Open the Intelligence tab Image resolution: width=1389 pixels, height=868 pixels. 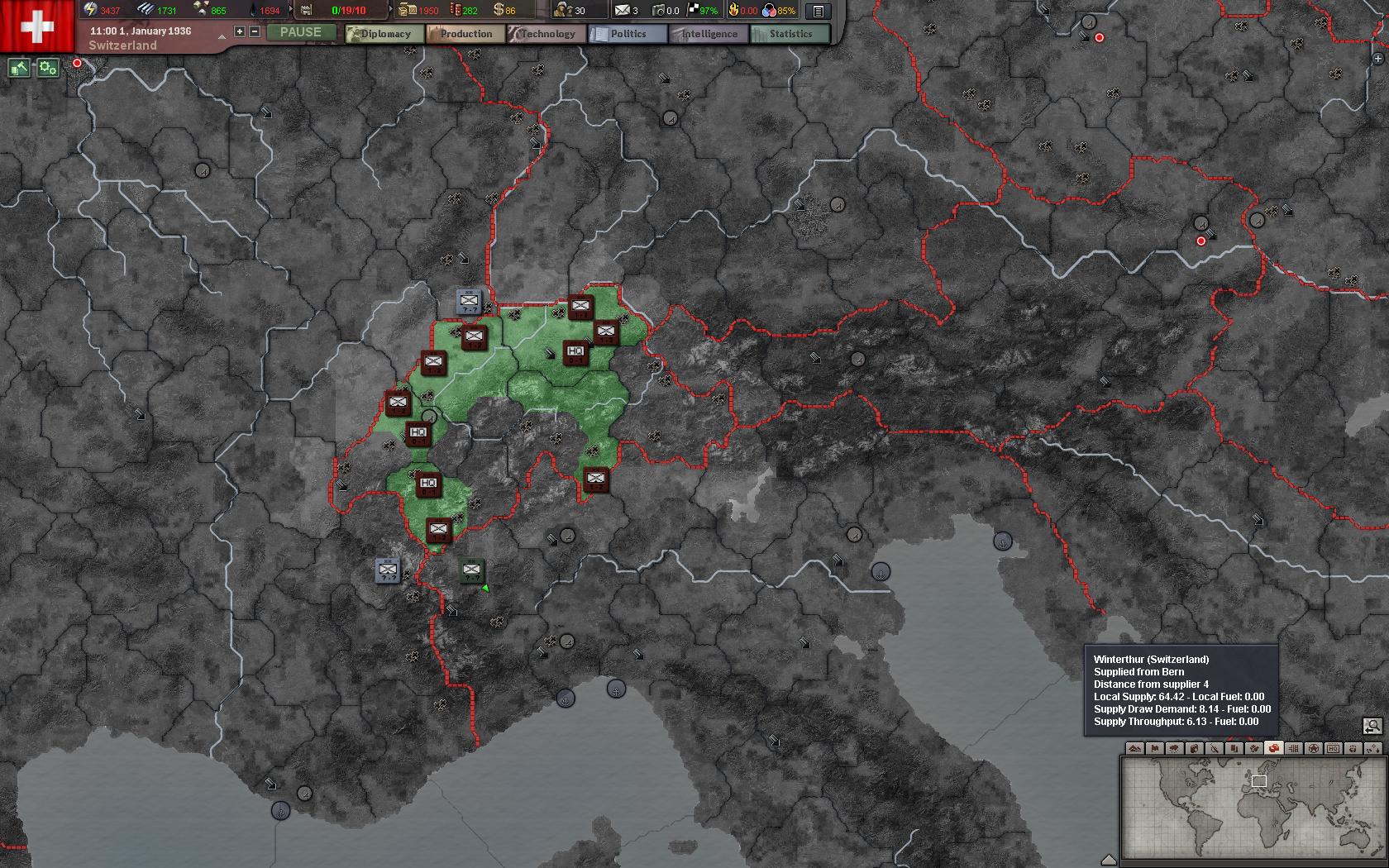click(x=709, y=34)
